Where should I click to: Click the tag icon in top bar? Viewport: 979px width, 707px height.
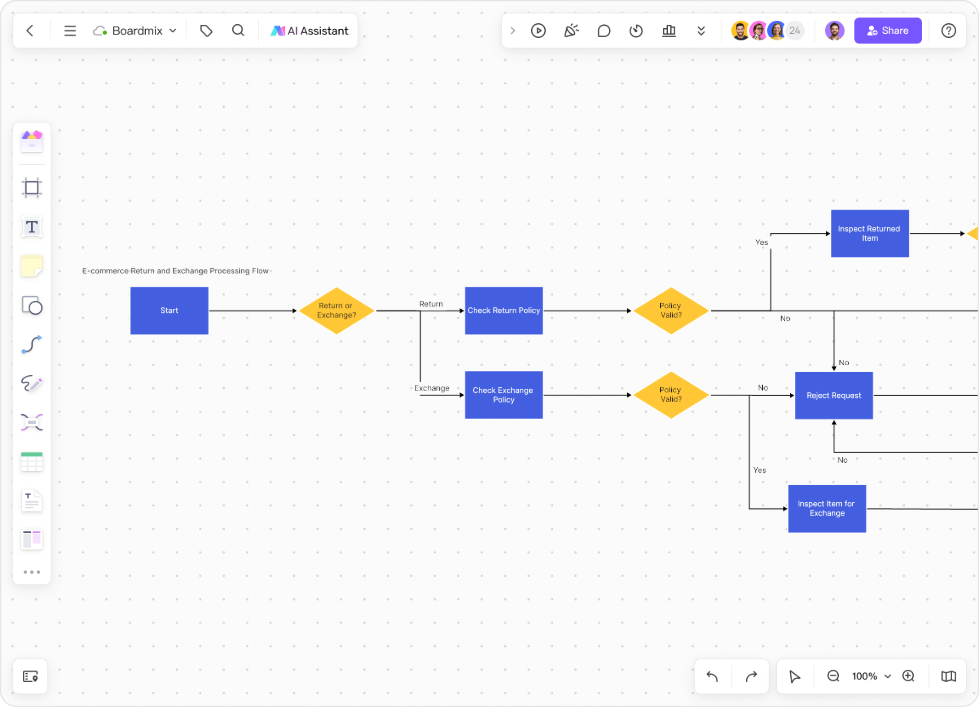pos(206,31)
